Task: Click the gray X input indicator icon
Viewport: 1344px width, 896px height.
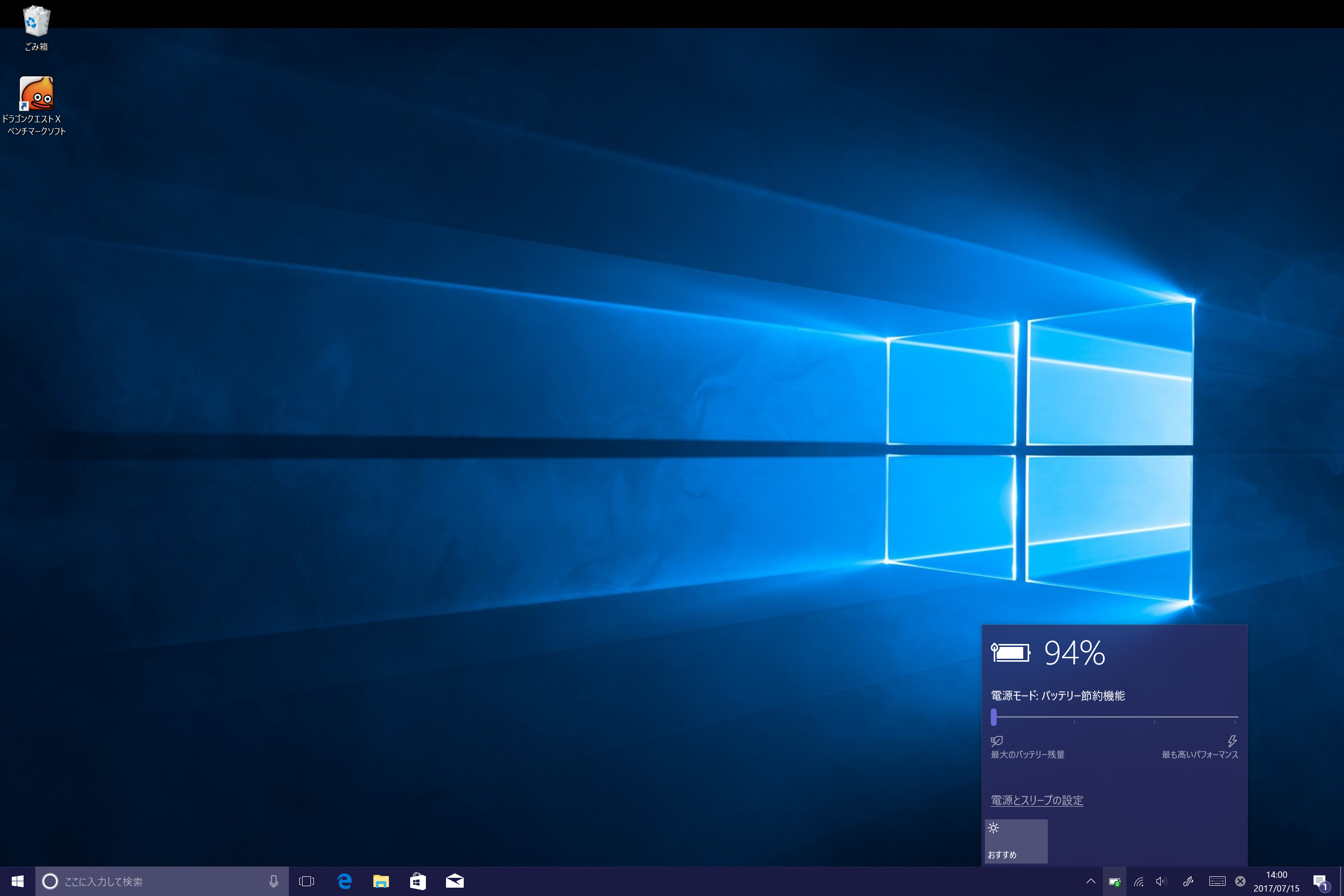Action: [1240, 881]
